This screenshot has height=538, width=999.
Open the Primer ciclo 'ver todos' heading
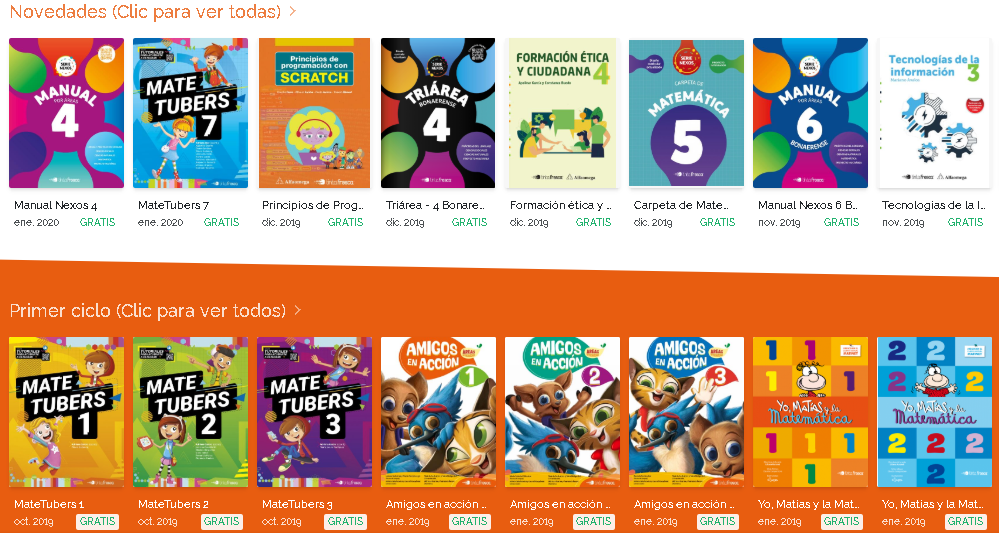[148, 310]
